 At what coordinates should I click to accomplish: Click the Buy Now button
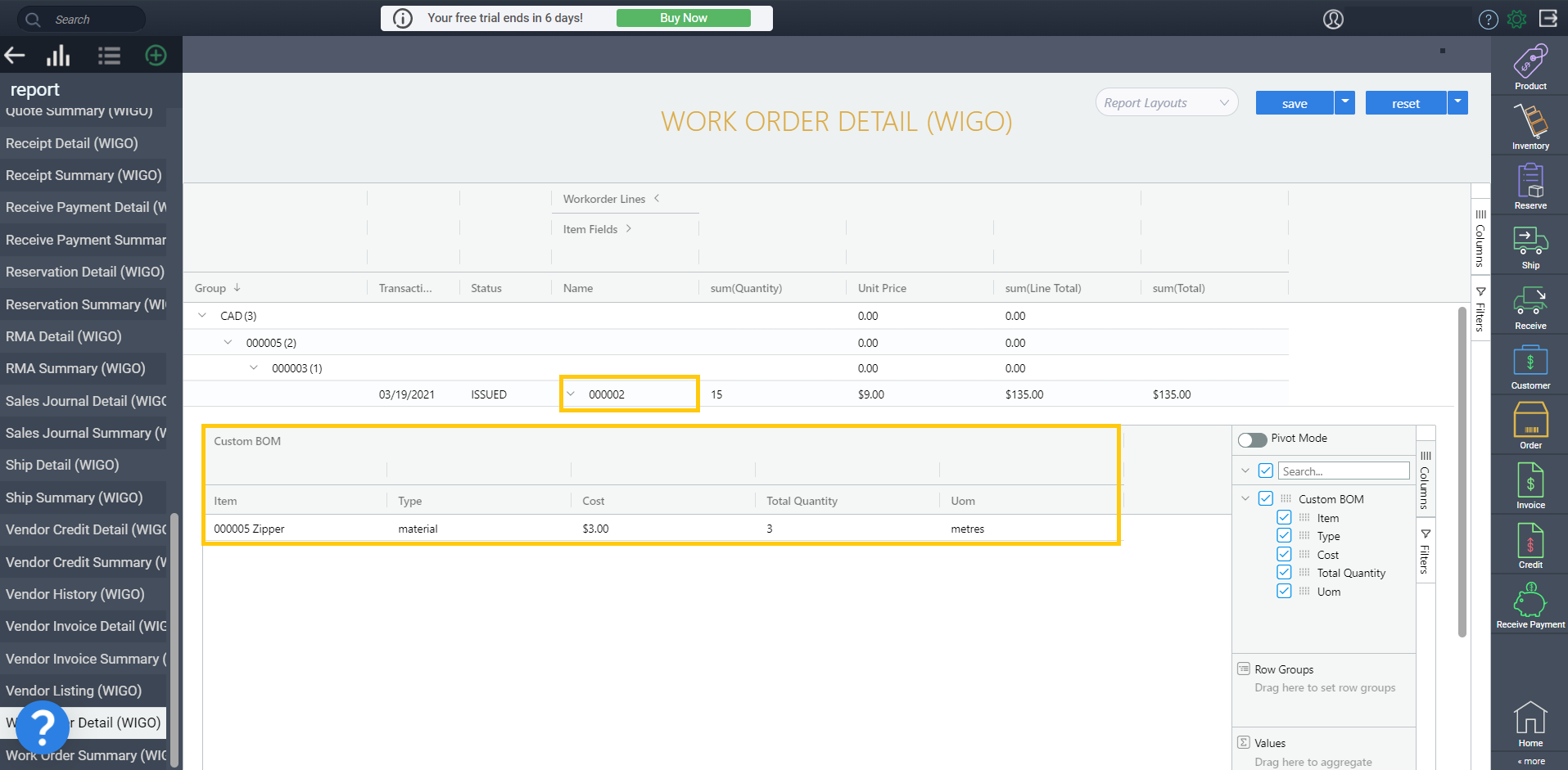(684, 18)
